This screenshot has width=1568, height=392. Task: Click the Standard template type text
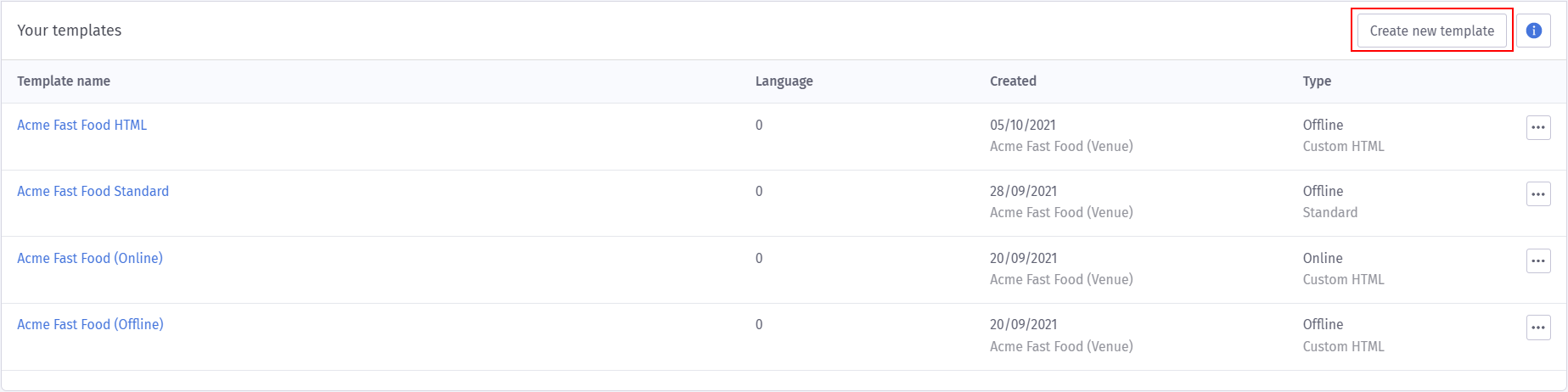pos(1329,213)
